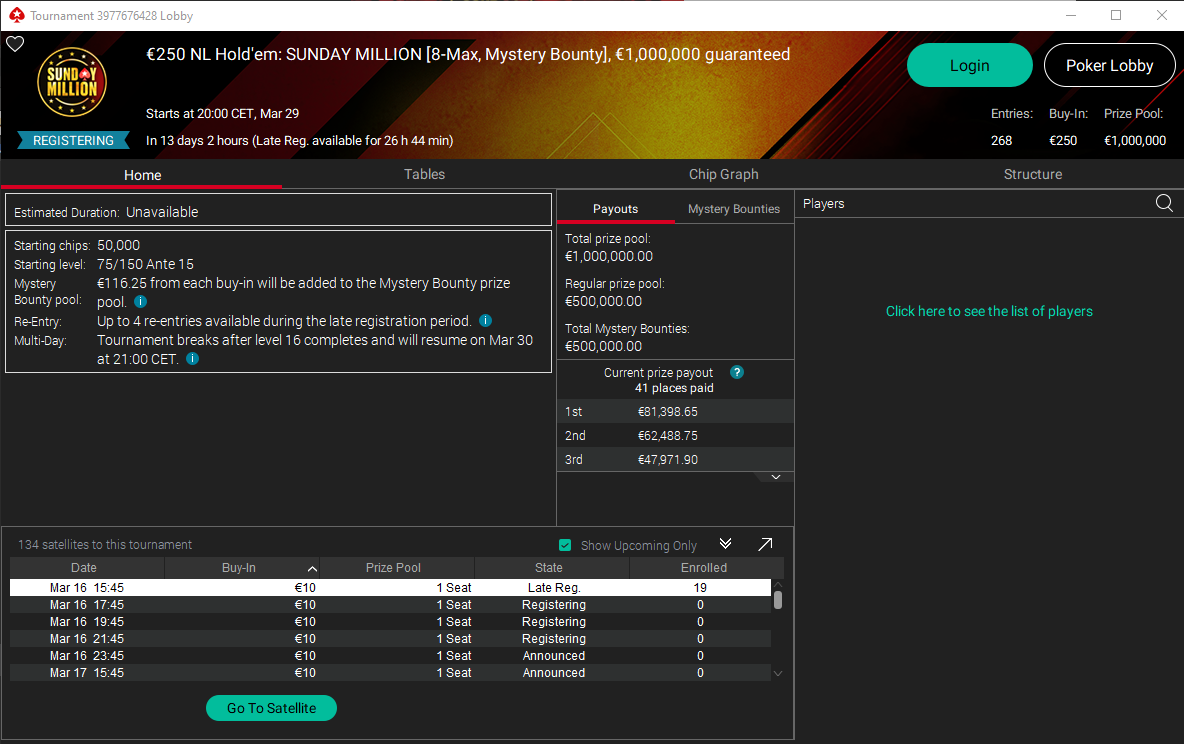Click Estimated Duration Unavailable field
The height and width of the screenshot is (744, 1184).
pyautogui.click(x=279, y=211)
